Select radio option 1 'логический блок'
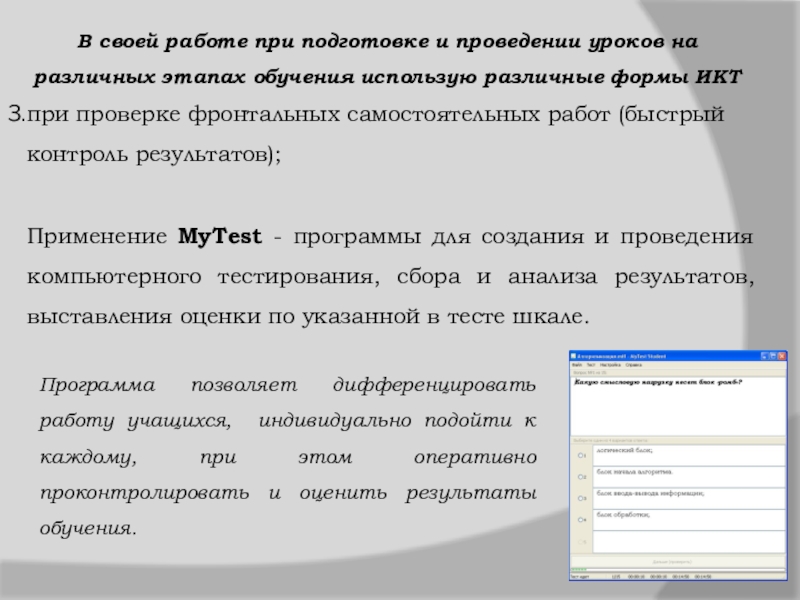Image resolution: width=800 pixels, height=600 pixels. tap(581, 454)
